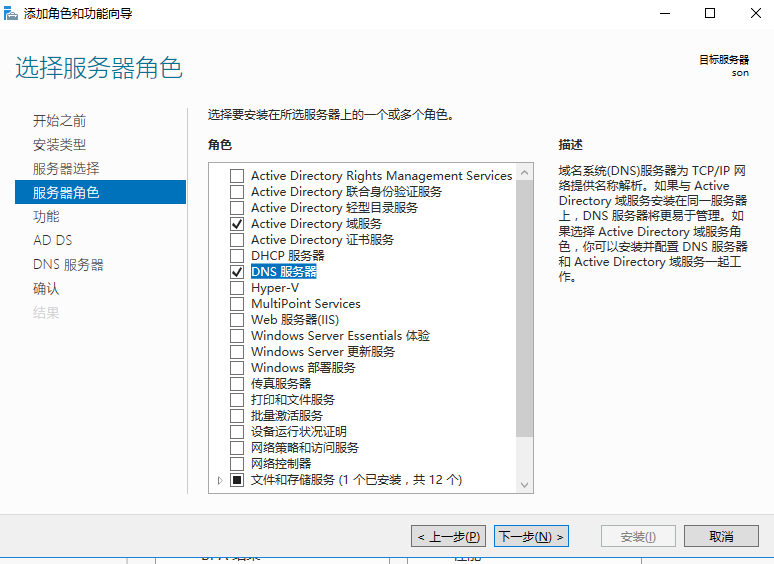The width and height of the screenshot is (774, 564).
Task: Click the roles list scrollbar thumb
Action: click(x=524, y=308)
